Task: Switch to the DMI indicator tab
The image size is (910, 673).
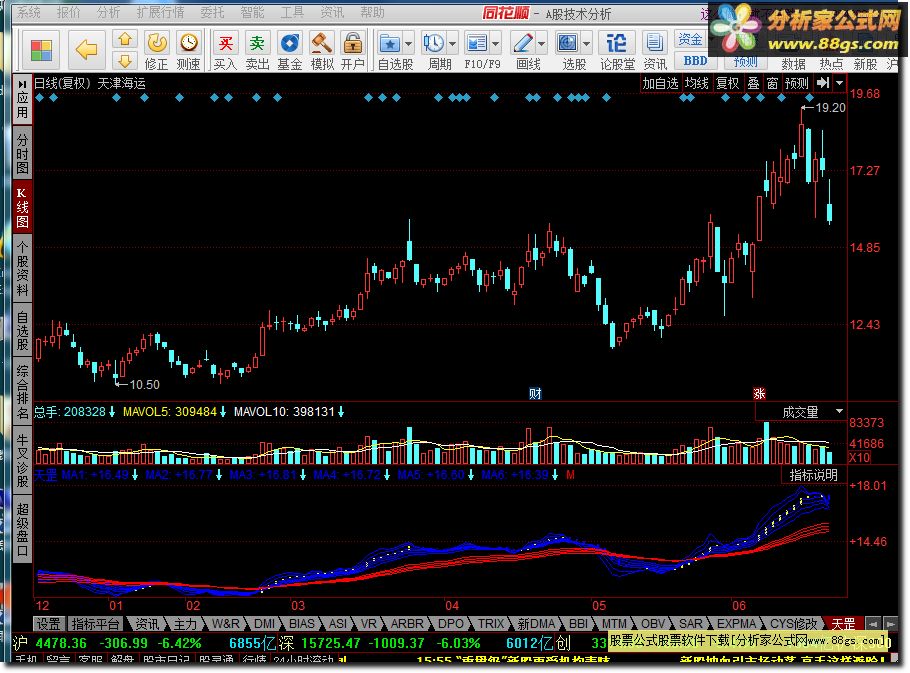Action: [265, 624]
